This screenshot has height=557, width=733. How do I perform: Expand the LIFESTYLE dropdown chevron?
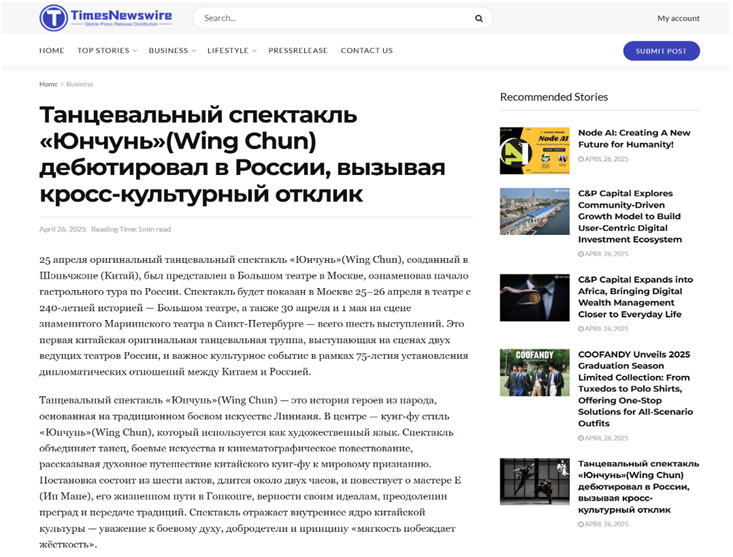click(254, 51)
